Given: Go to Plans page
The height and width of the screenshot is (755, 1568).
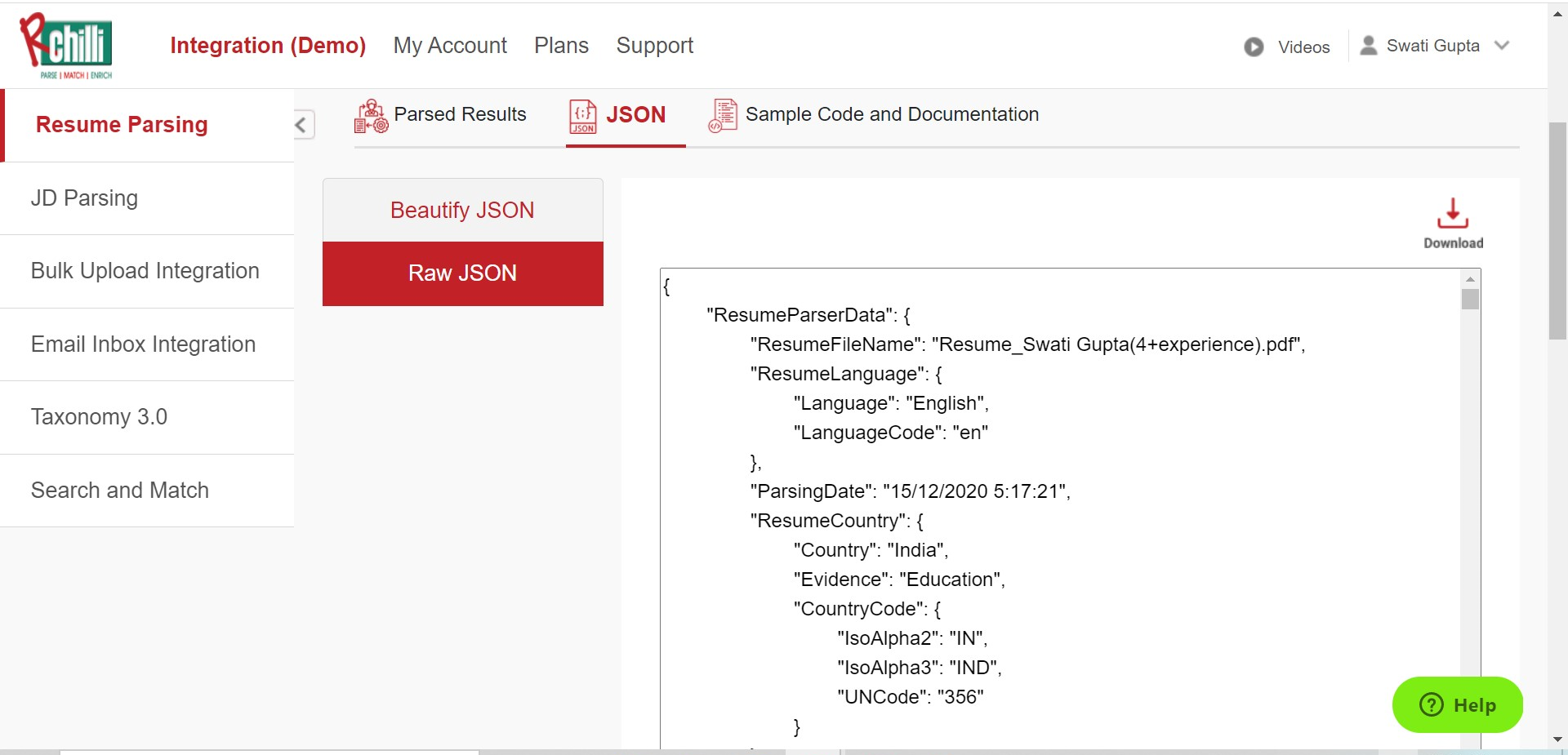Looking at the screenshot, I should [x=561, y=46].
